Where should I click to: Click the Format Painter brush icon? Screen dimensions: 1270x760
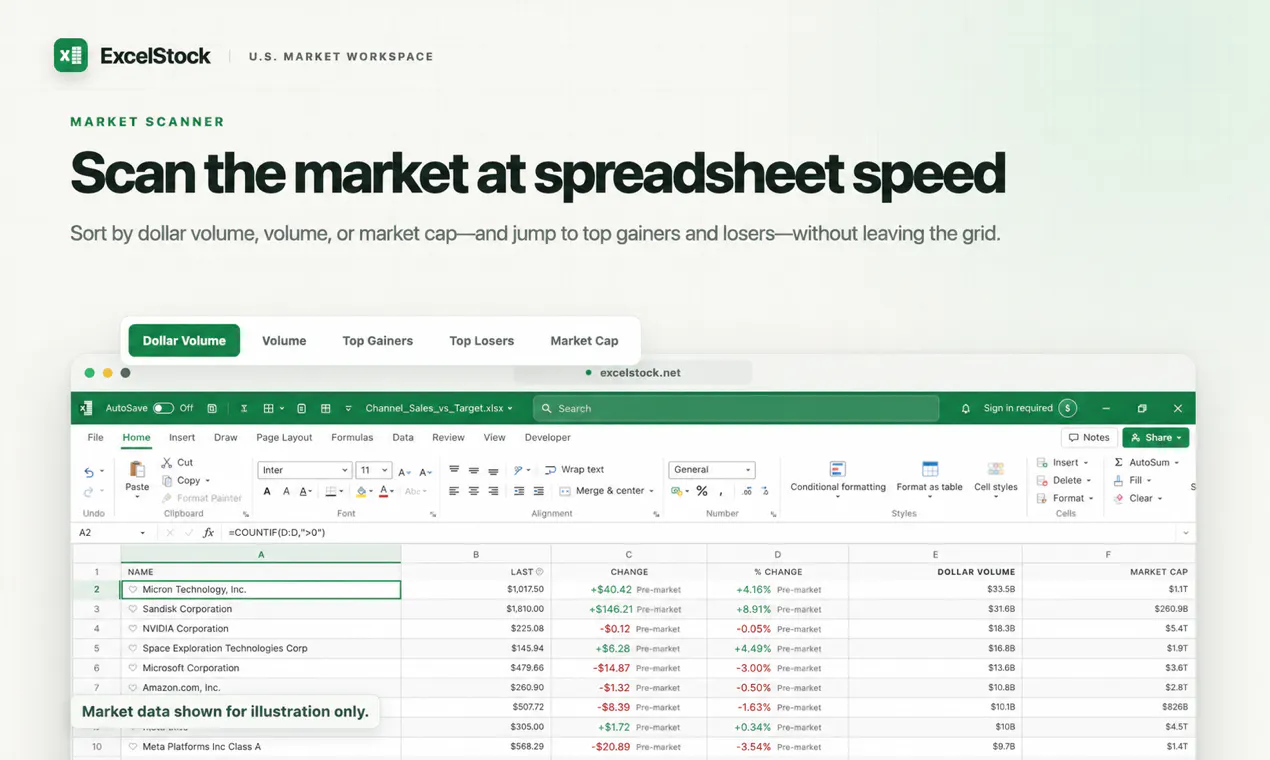pos(167,498)
